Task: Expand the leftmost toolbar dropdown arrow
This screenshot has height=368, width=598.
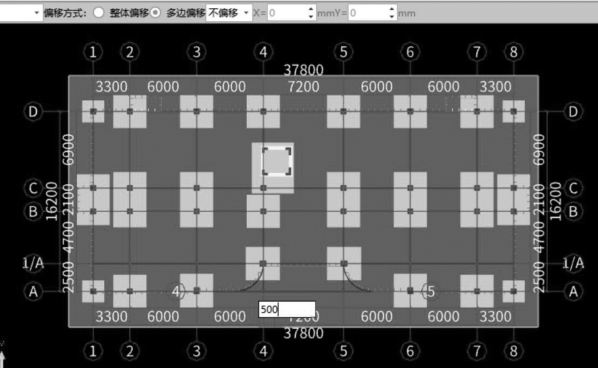Action: (x=37, y=13)
